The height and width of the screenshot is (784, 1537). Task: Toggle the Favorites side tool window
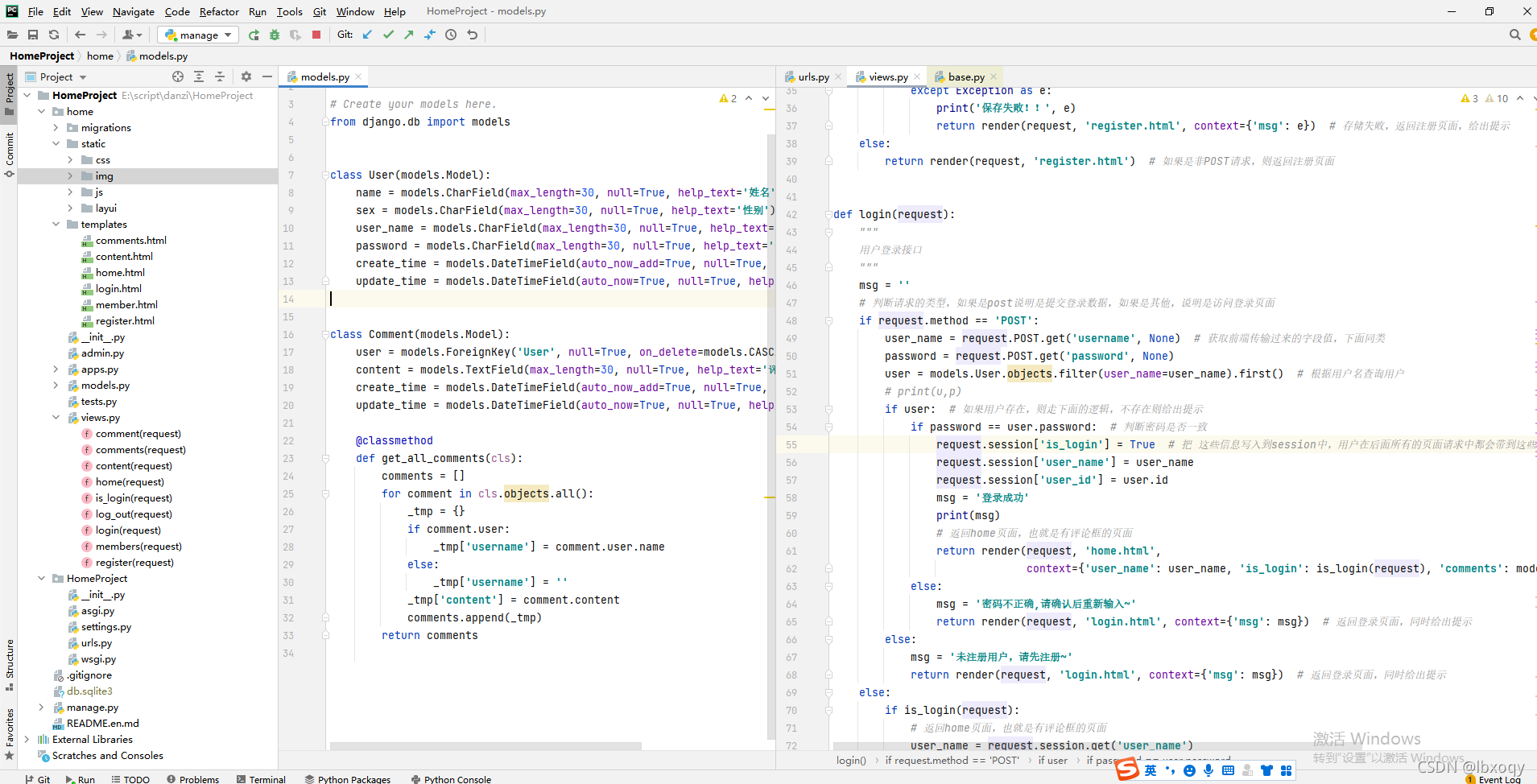tap(9, 734)
